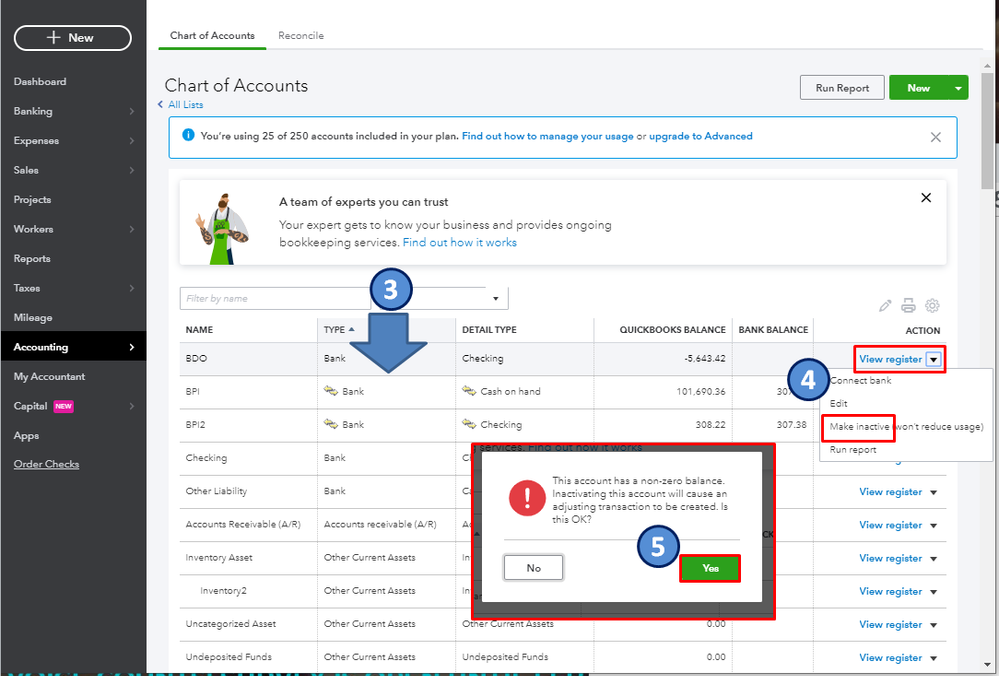Image resolution: width=999 pixels, height=676 pixels.
Task: Open Reports in the sidebar
Action: 32,259
